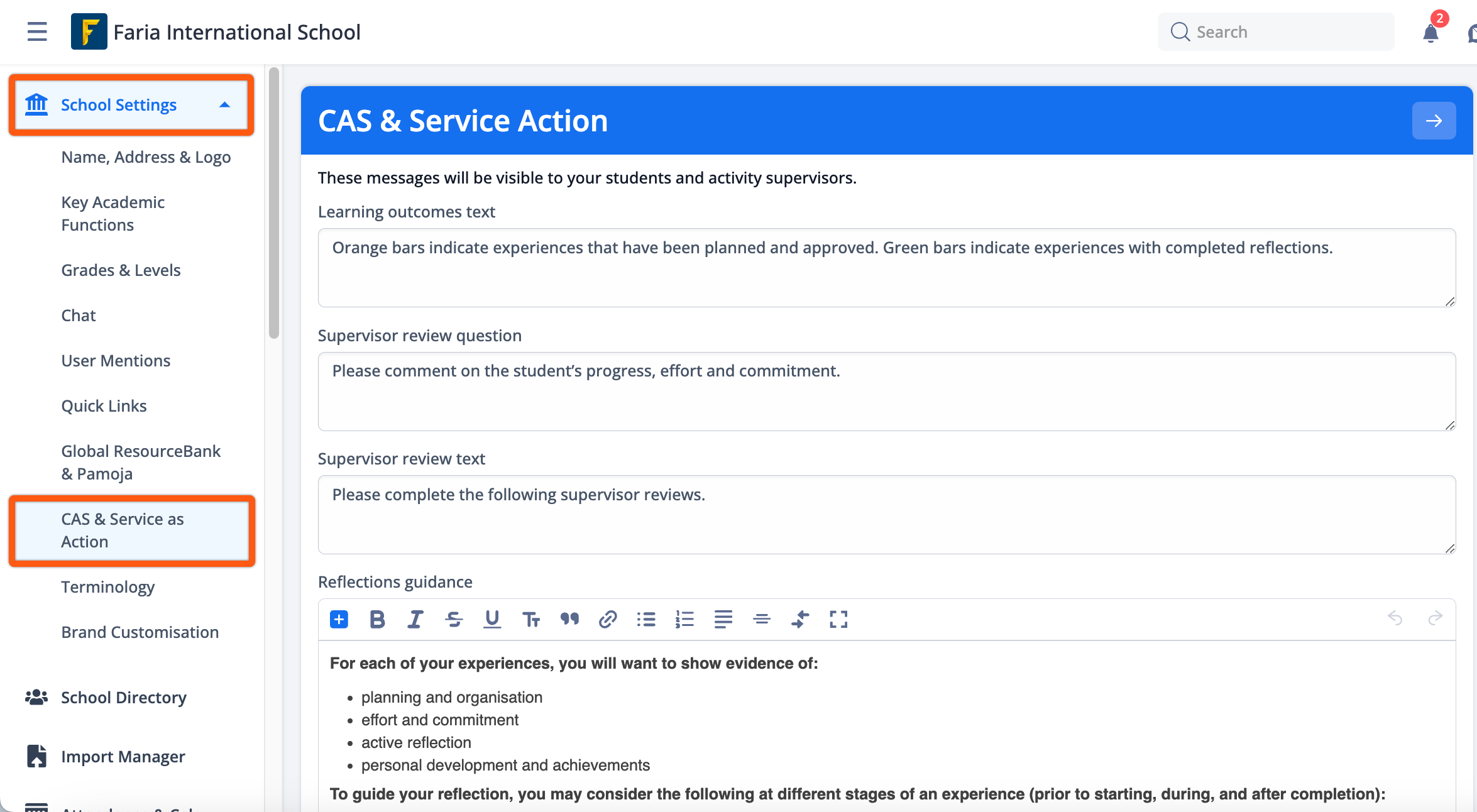
Task: Click the 'effort and commitment' bullet
Action: (x=440, y=720)
